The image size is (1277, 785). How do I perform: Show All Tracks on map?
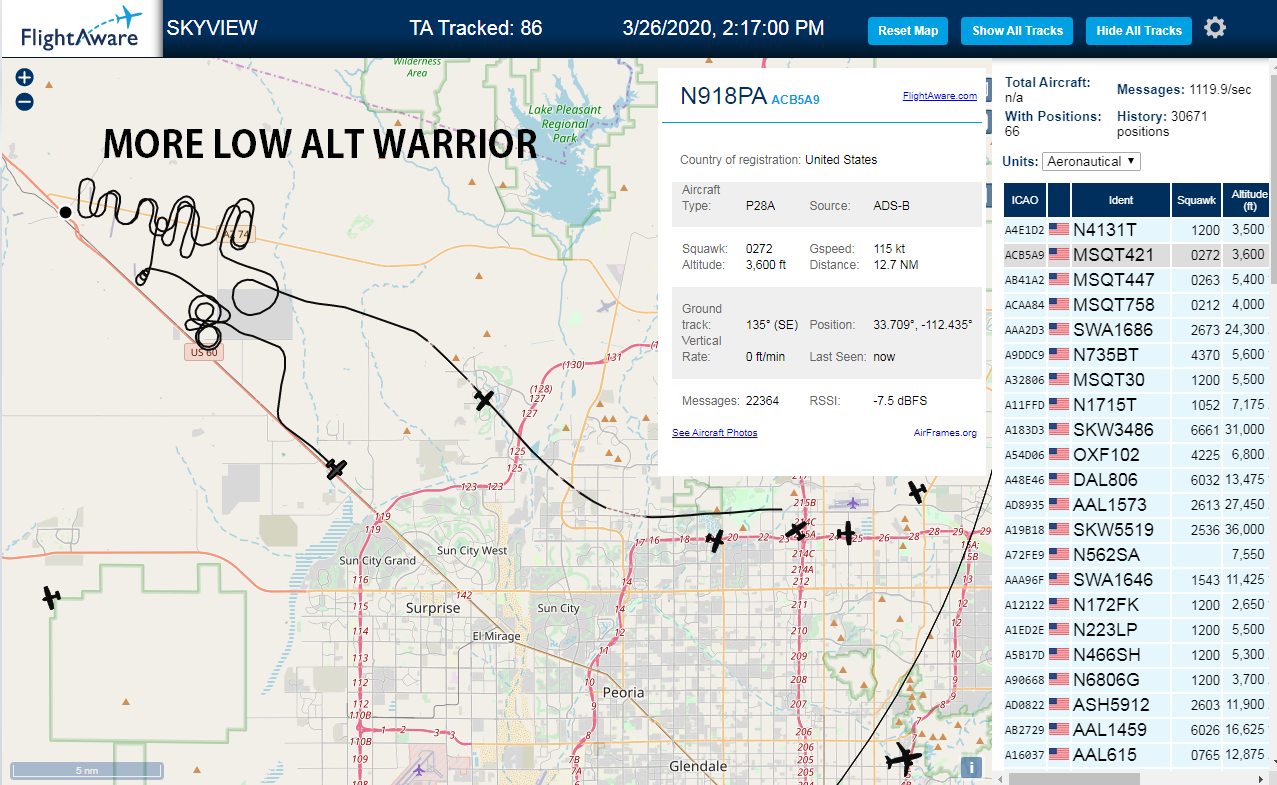(1017, 31)
